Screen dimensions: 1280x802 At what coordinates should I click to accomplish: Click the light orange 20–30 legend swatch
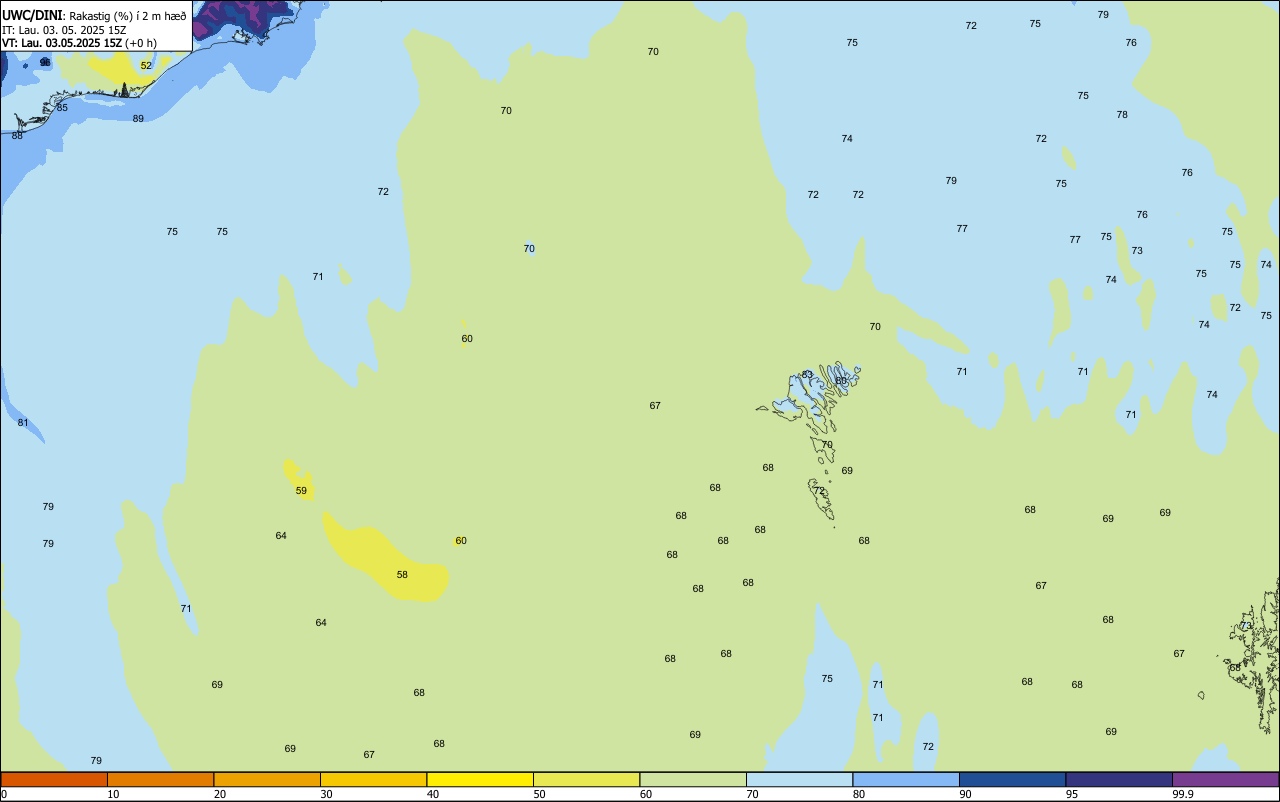pos(267,779)
